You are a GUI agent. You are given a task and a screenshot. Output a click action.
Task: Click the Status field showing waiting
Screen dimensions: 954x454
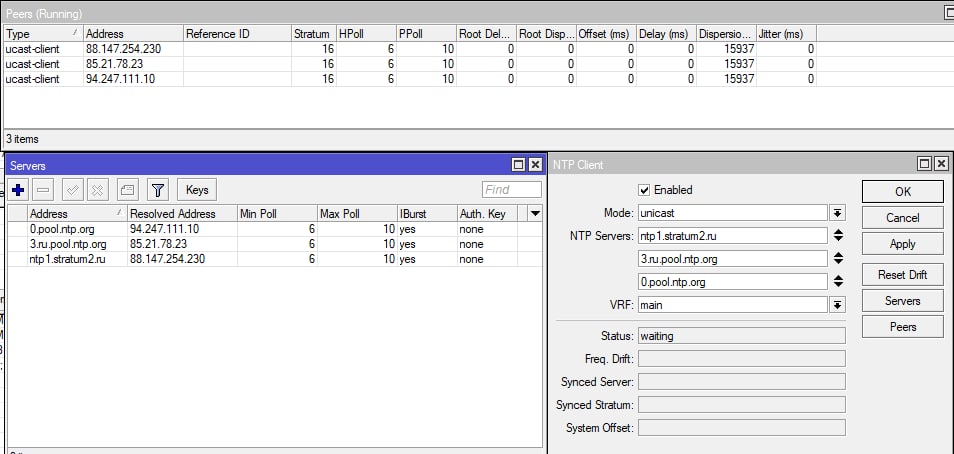742,336
